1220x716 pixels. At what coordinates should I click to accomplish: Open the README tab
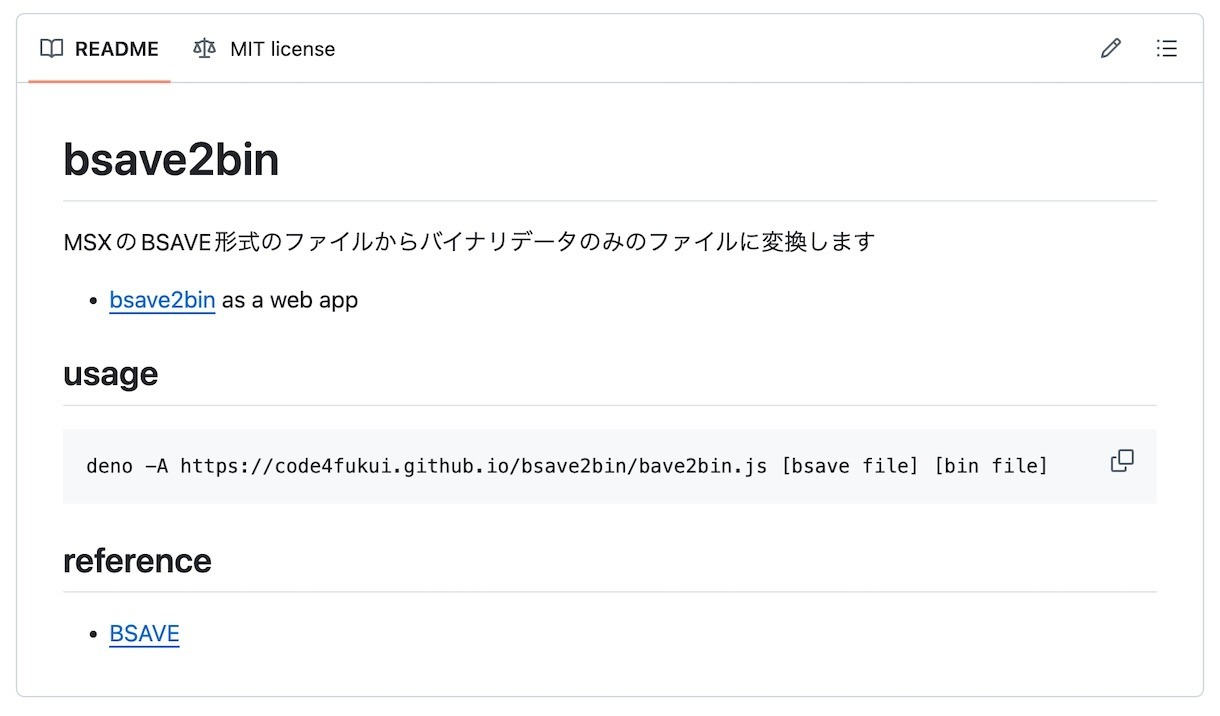click(x=99, y=48)
